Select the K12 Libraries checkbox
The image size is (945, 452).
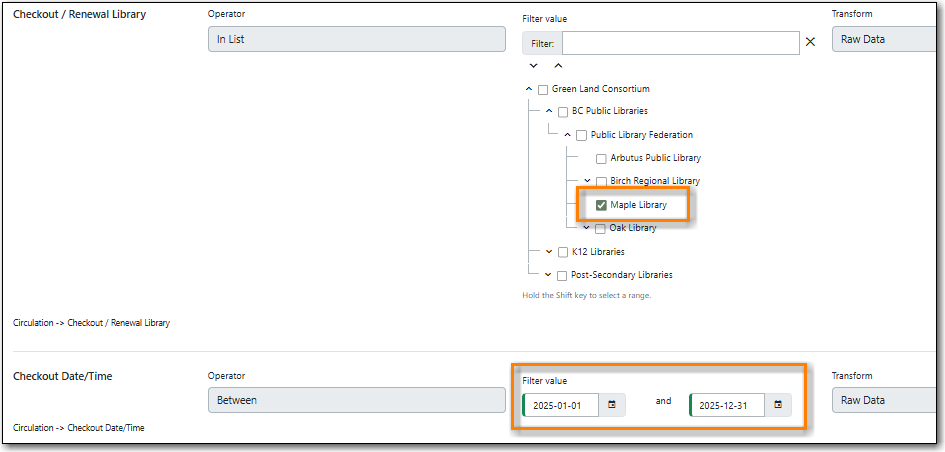pyautogui.click(x=562, y=252)
